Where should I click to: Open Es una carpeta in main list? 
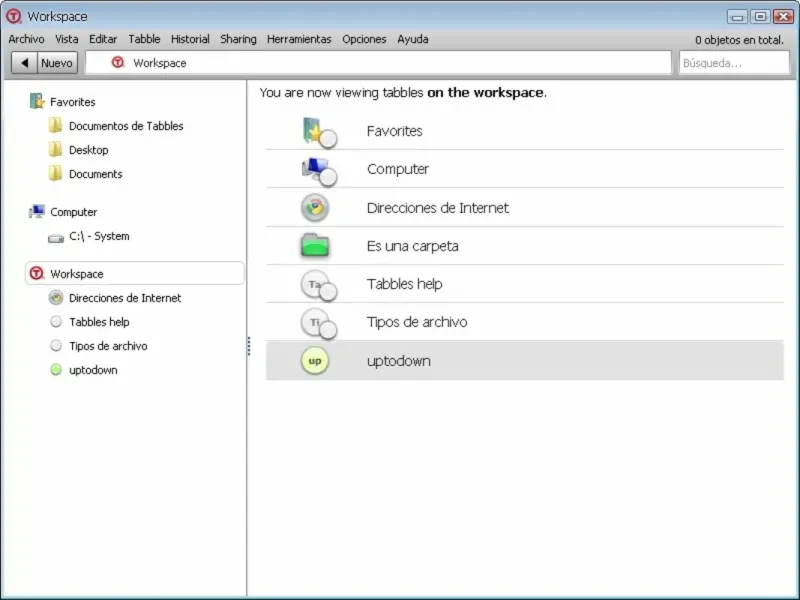(524, 246)
